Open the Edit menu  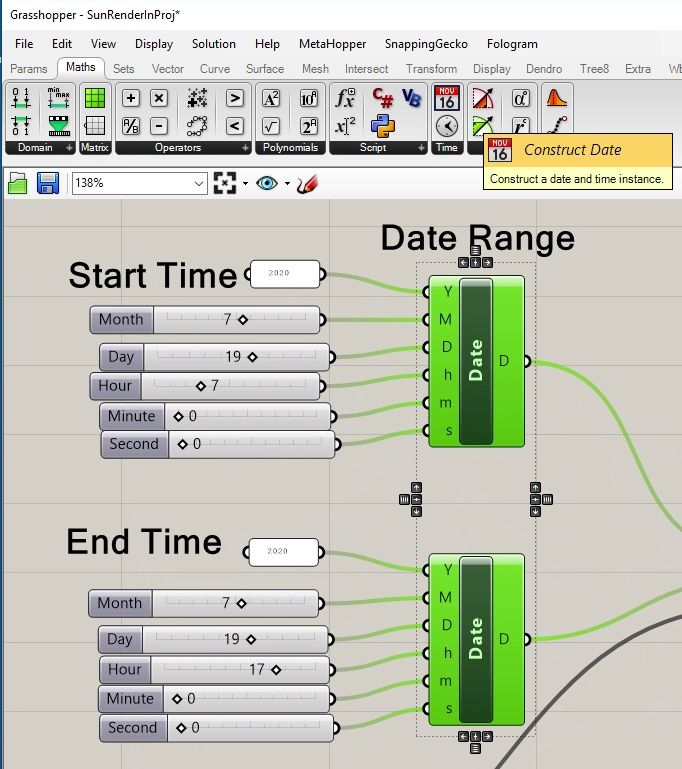62,44
